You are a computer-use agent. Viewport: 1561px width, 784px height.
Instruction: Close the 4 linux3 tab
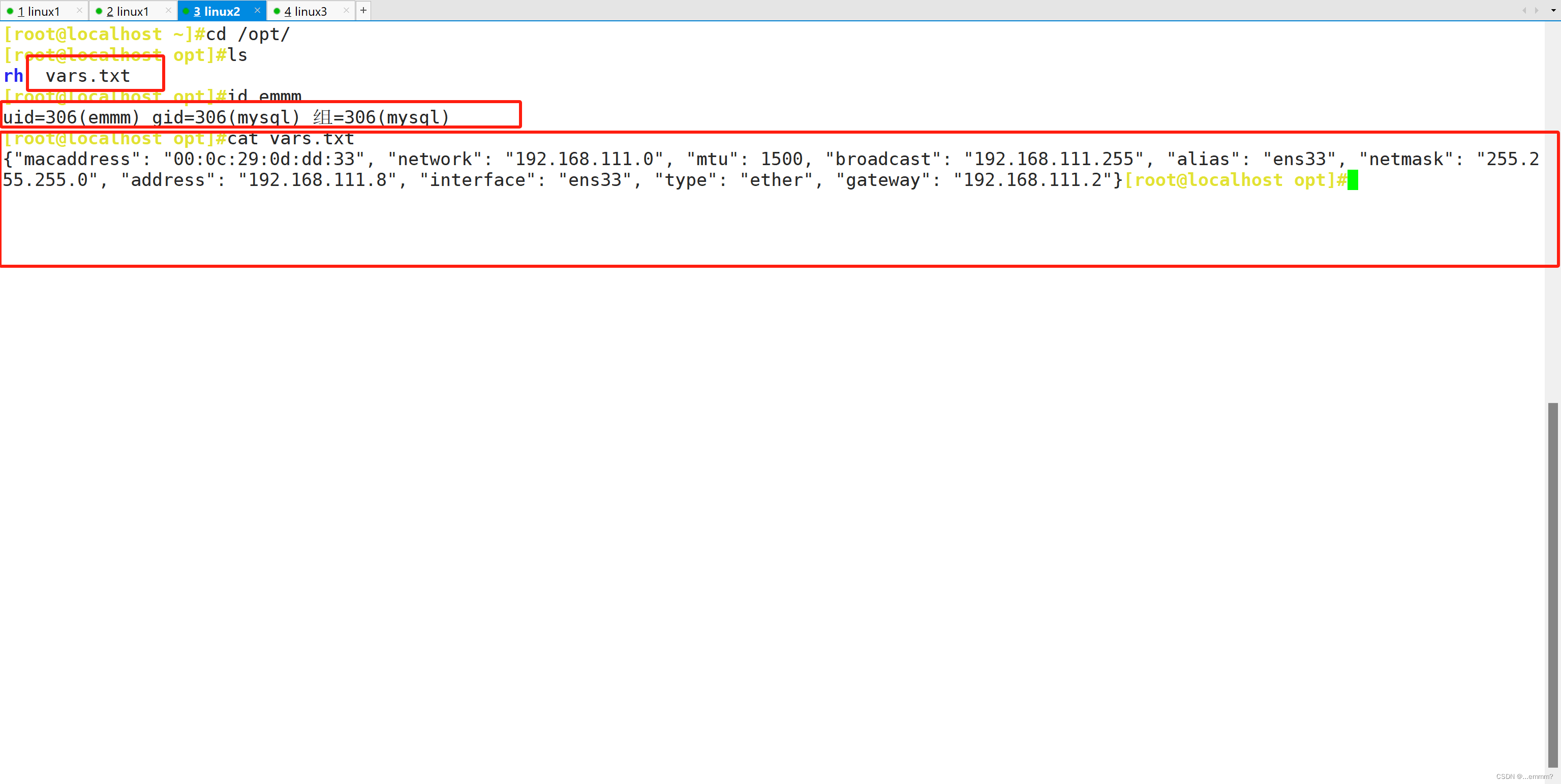pyautogui.click(x=346, y=10)
